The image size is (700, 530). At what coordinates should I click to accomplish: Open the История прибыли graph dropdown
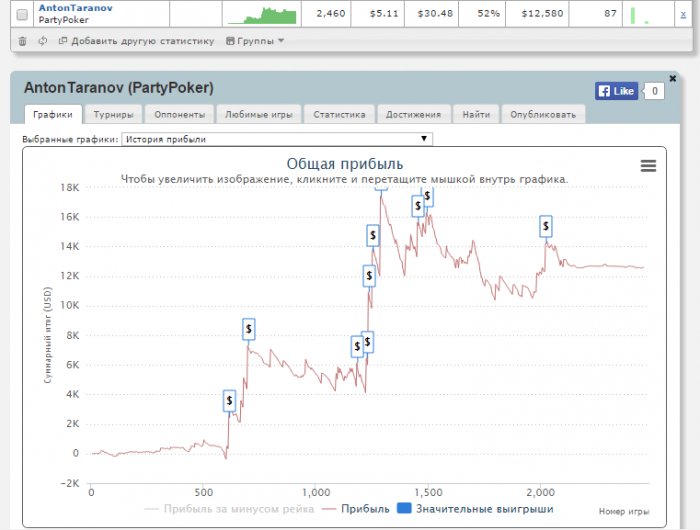click(277, 139)
